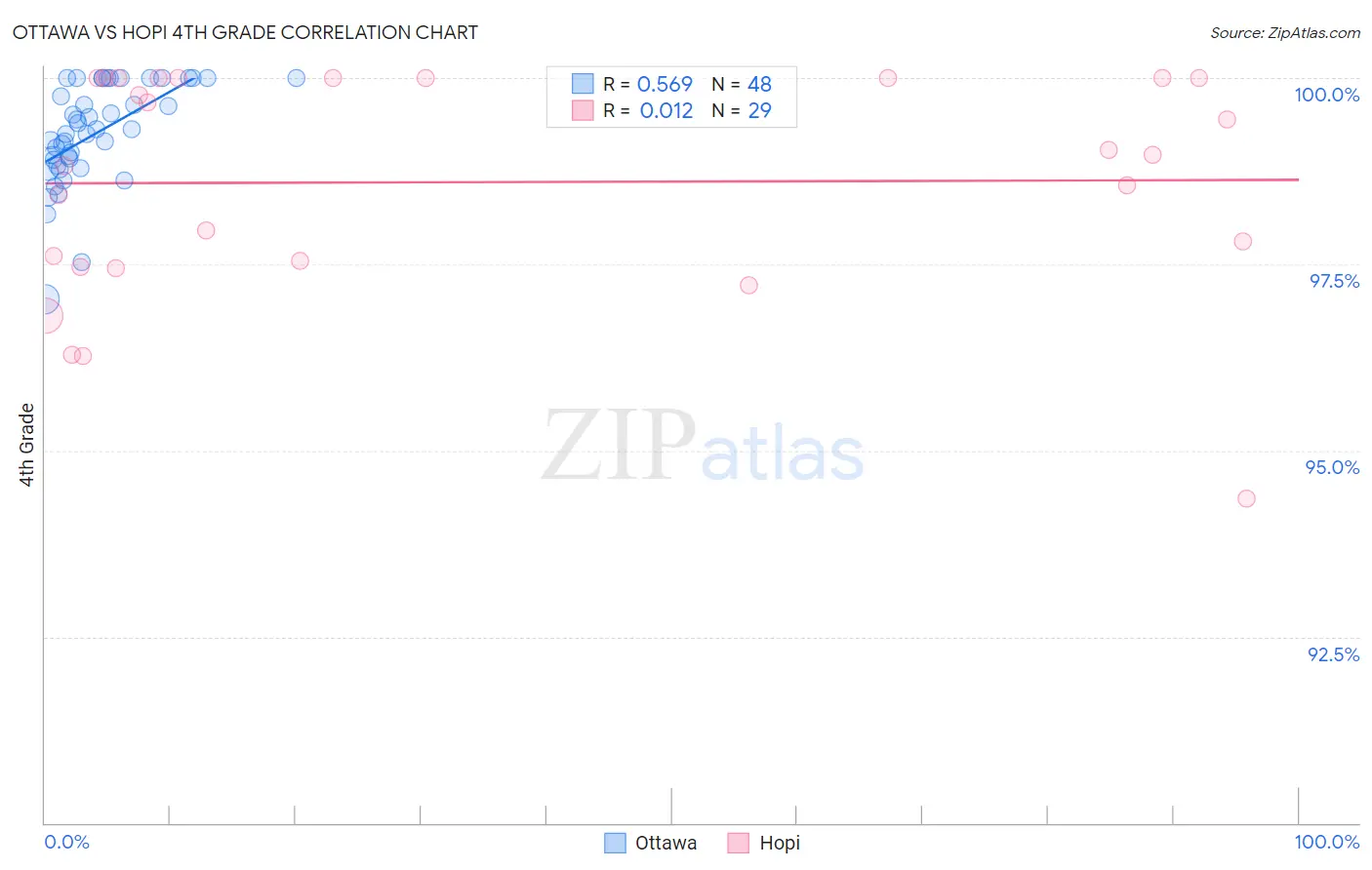The image size is (1372, 870).
Task: Click the N = 29 value in legend
Action: 742,110
